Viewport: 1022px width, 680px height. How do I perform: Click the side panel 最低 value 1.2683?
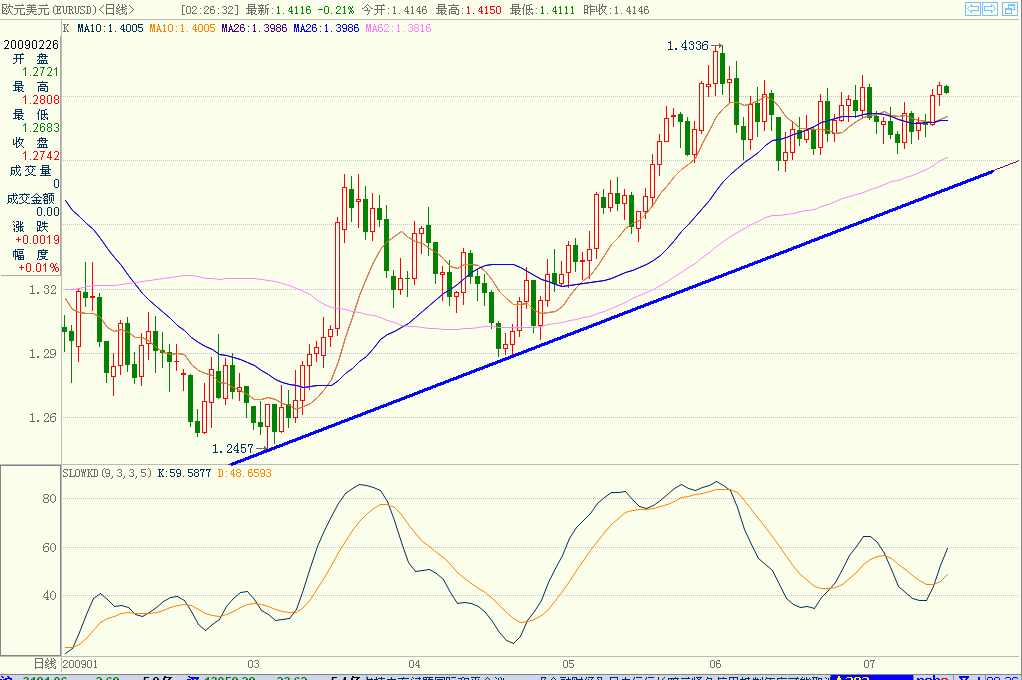[40, 128]
